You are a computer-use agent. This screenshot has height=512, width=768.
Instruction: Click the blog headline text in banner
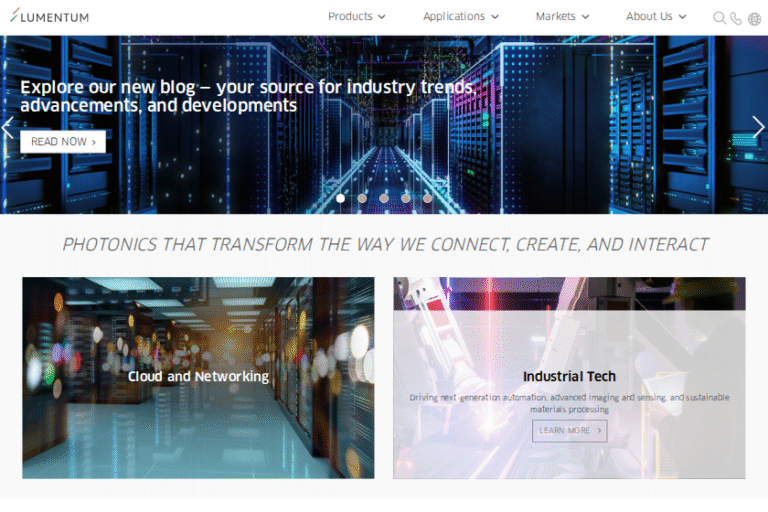click(x=247, y=96)
